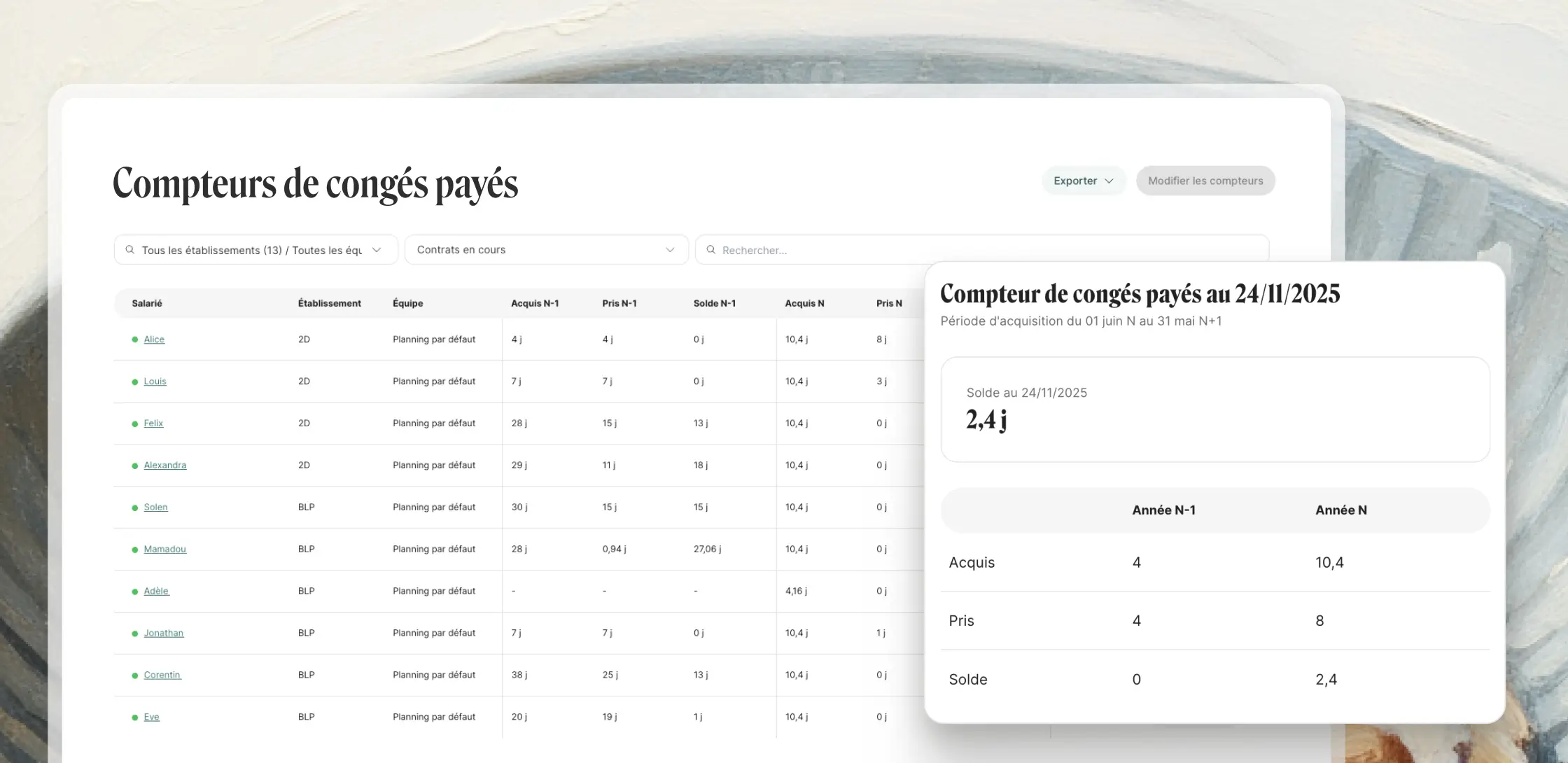Click the magnifier icon in Rechercher field
1568x763 pixels.
tap(710, 250)
